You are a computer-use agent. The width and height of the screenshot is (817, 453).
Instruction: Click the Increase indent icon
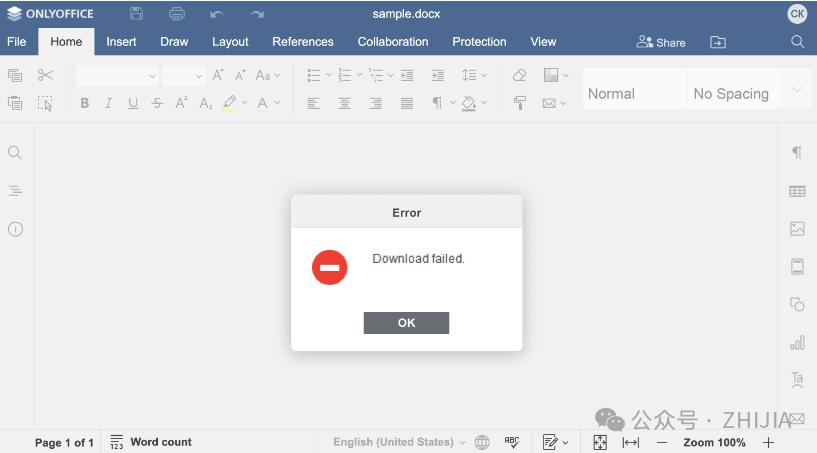(x=438, y=76)
